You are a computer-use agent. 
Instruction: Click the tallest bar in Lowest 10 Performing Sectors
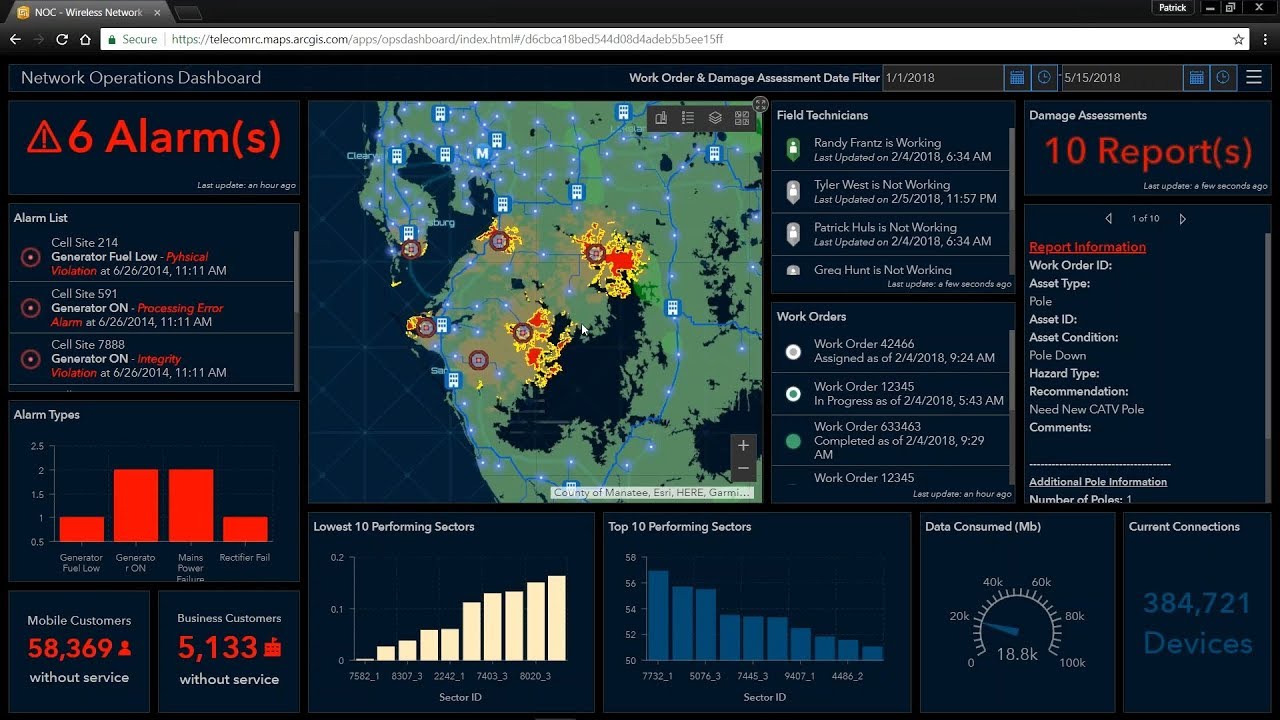point(556,618)
